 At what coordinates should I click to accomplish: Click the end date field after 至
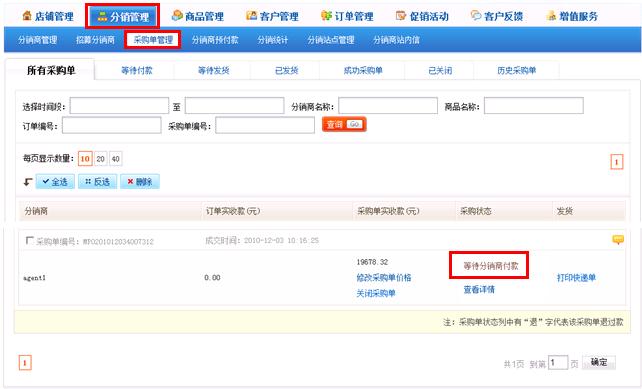[234, 106]
